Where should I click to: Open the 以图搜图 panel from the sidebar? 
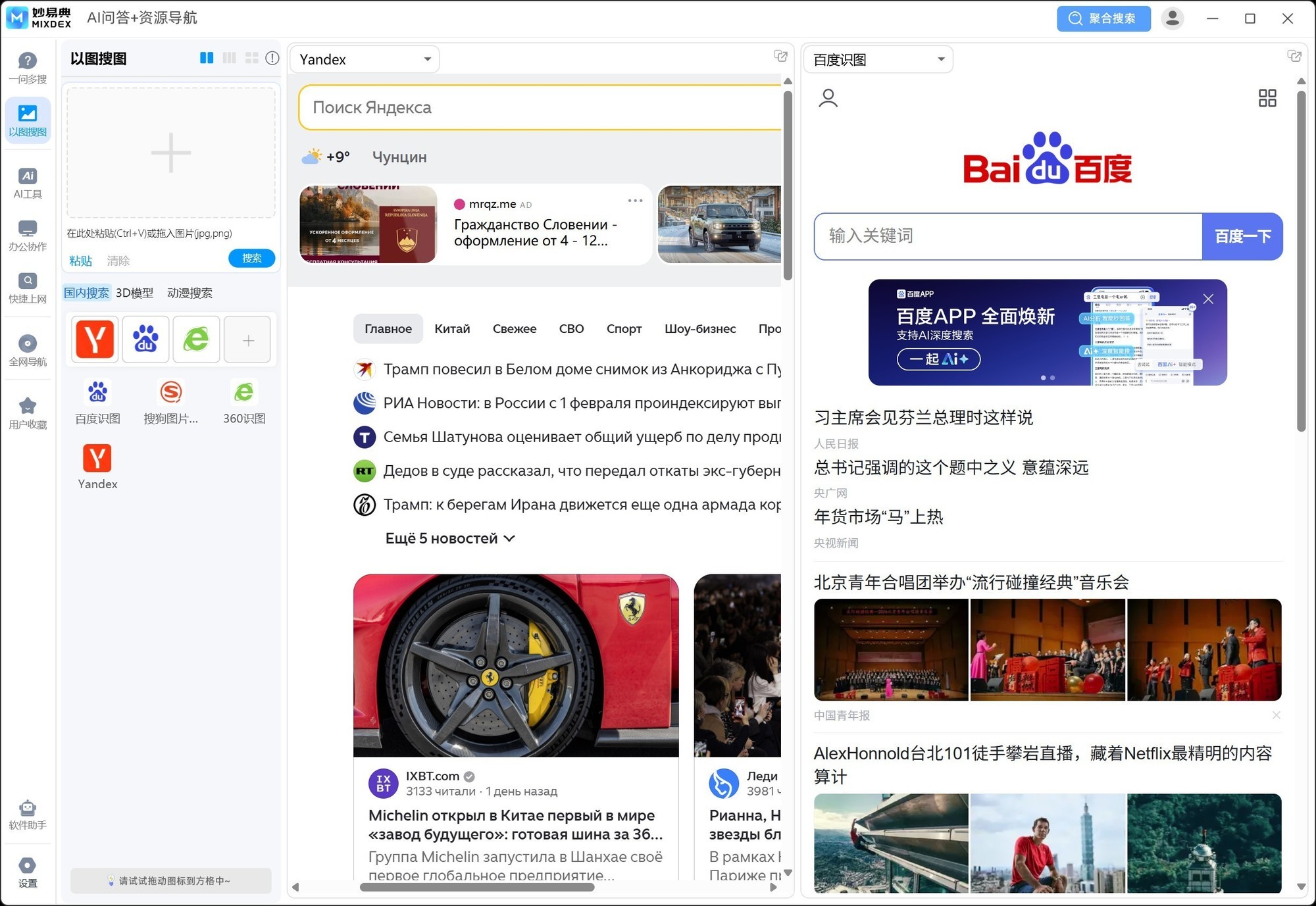(27, 120)
